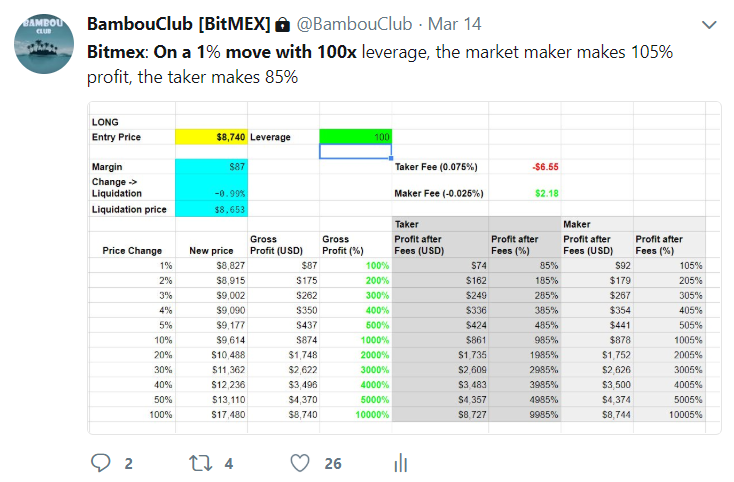734x482 pixels.
Task: Open tweet analytics bar chart icon
Action: [x=401, y=463]
